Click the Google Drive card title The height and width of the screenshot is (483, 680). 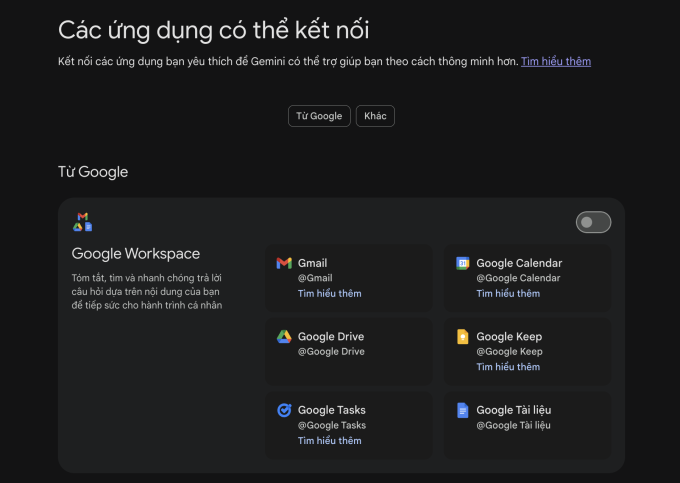pos(331,337)
